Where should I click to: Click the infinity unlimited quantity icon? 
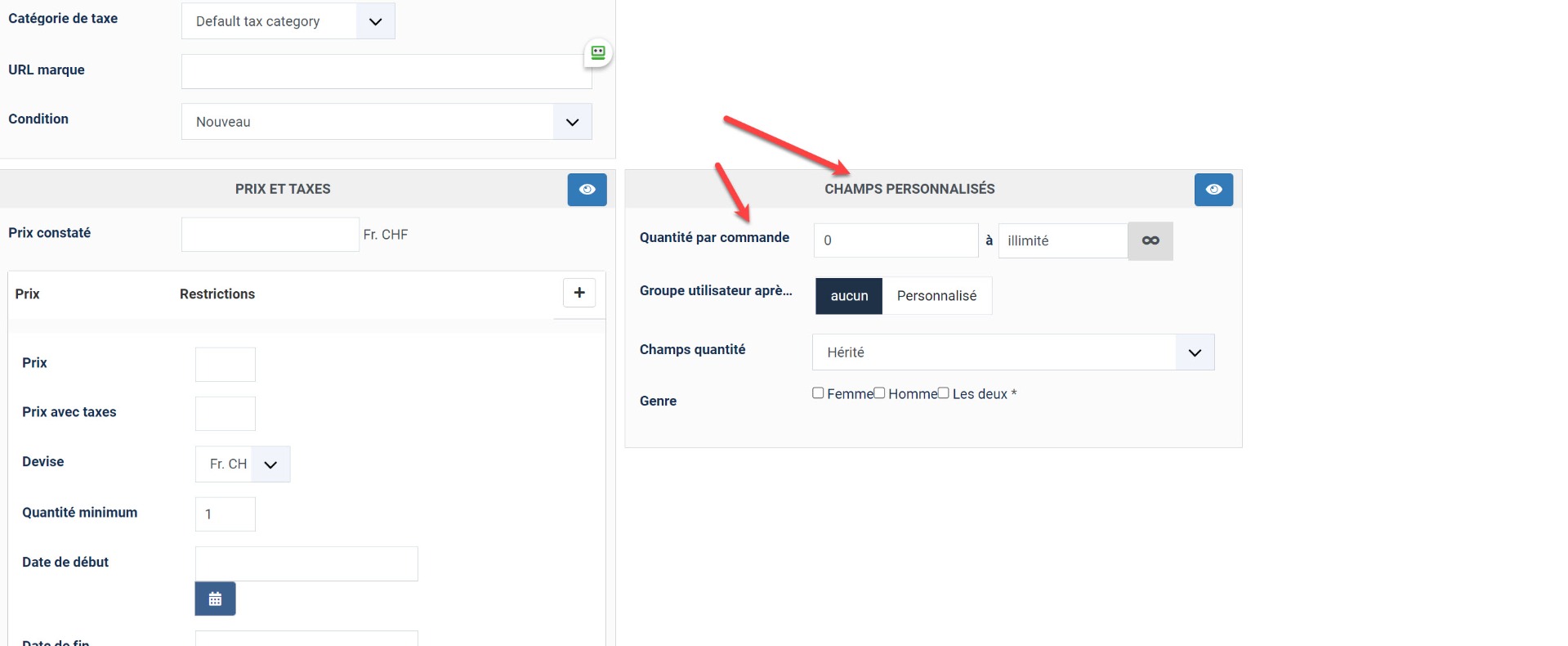[x=1150, y=241]
